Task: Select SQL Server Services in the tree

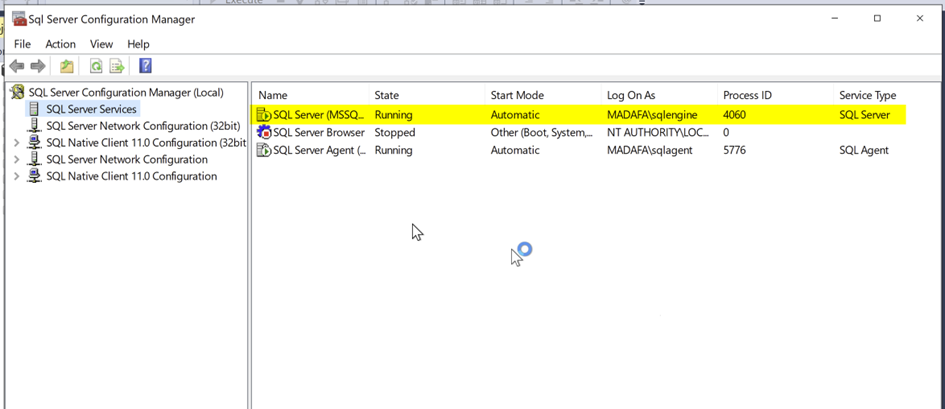Action: (x=91, y=110)
